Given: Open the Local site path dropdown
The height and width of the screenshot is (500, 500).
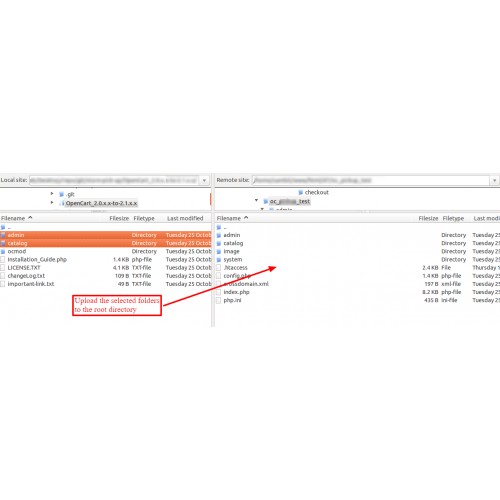Looking at the screenshot, I should (204, 180).
